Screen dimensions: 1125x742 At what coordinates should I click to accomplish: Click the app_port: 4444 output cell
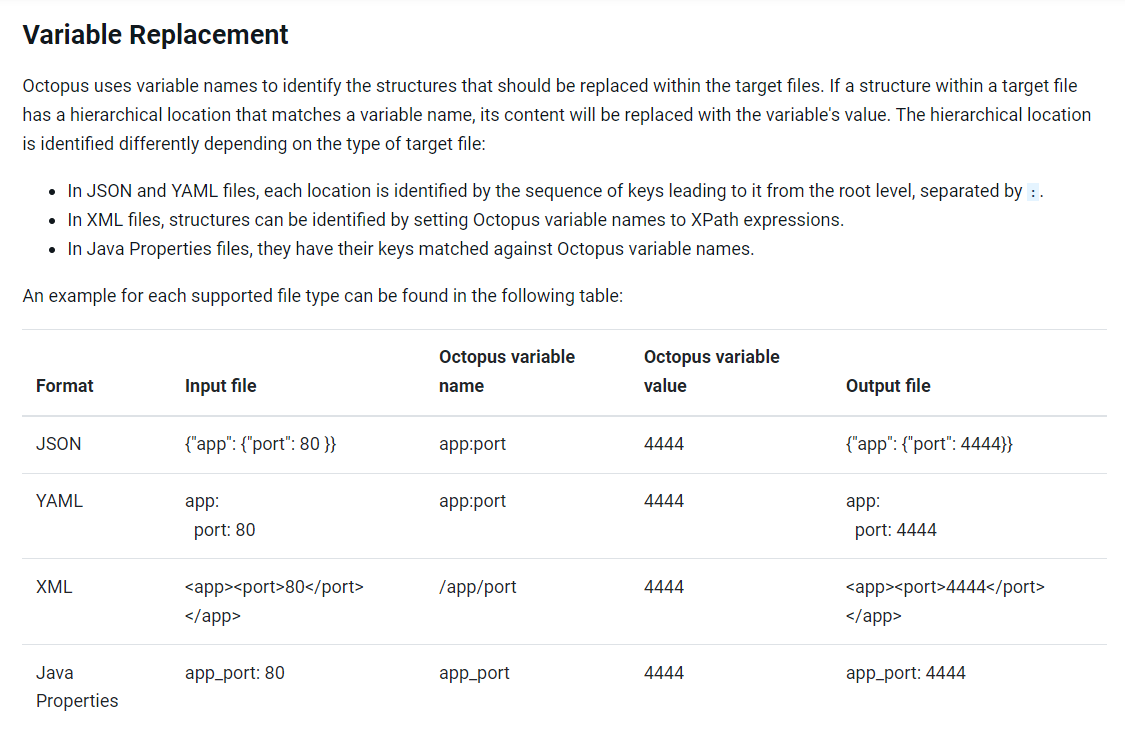pos(906,674)
